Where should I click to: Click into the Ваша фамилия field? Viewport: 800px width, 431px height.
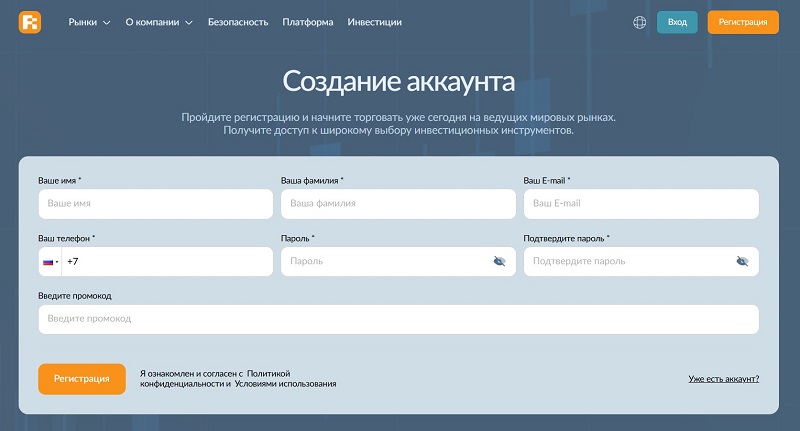click(x=398, y=204)
